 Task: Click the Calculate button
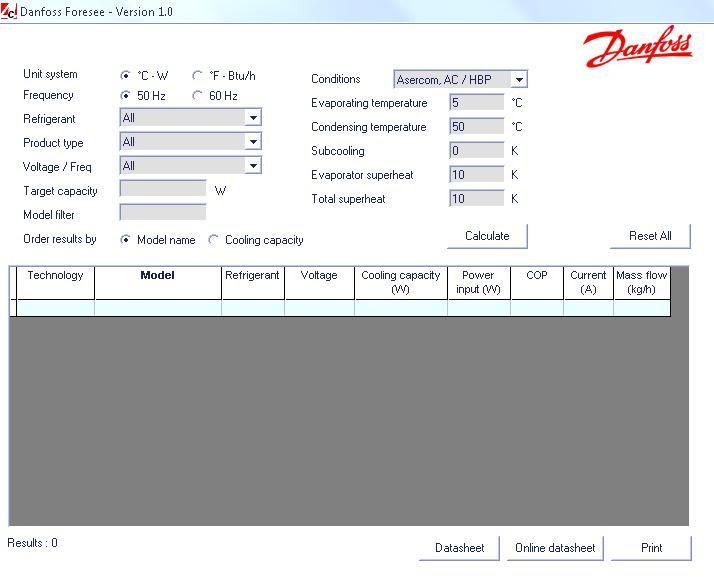point(487,236)
